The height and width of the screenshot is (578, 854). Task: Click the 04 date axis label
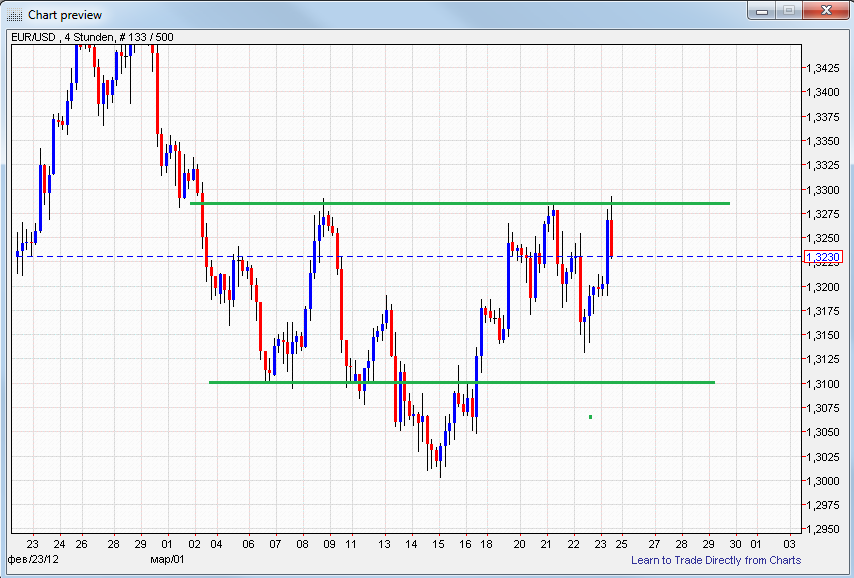point(216,544)
